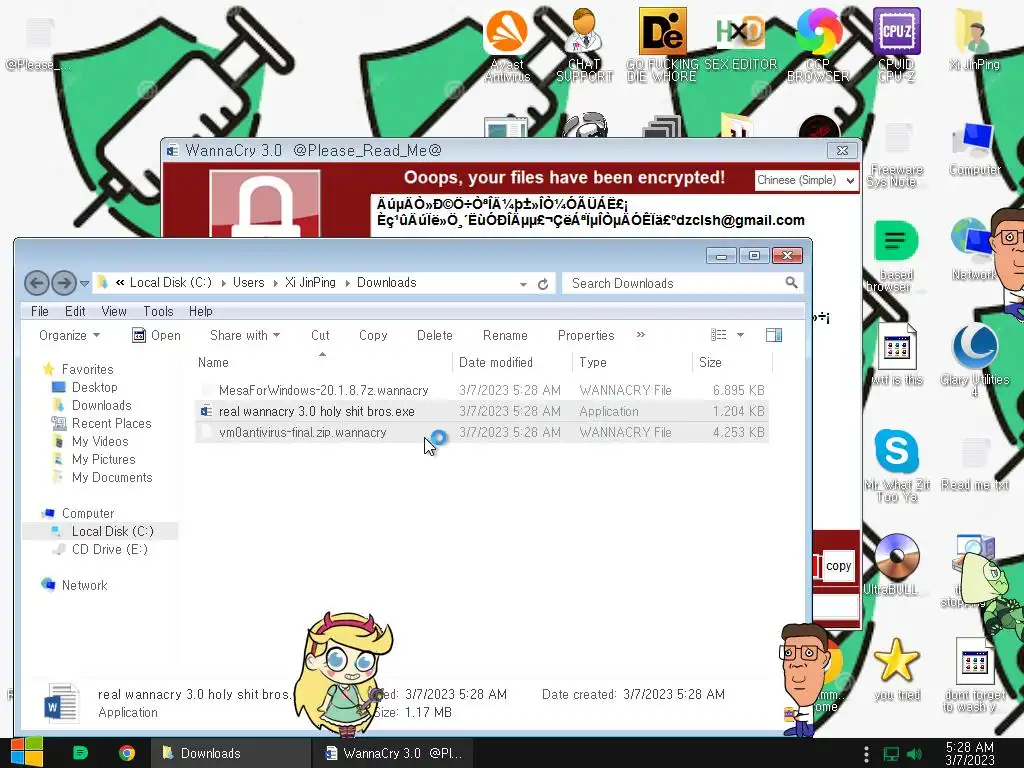Click the Search Downloads field
The height and width of the screenshot is (768, 1024).
point(682,283)
